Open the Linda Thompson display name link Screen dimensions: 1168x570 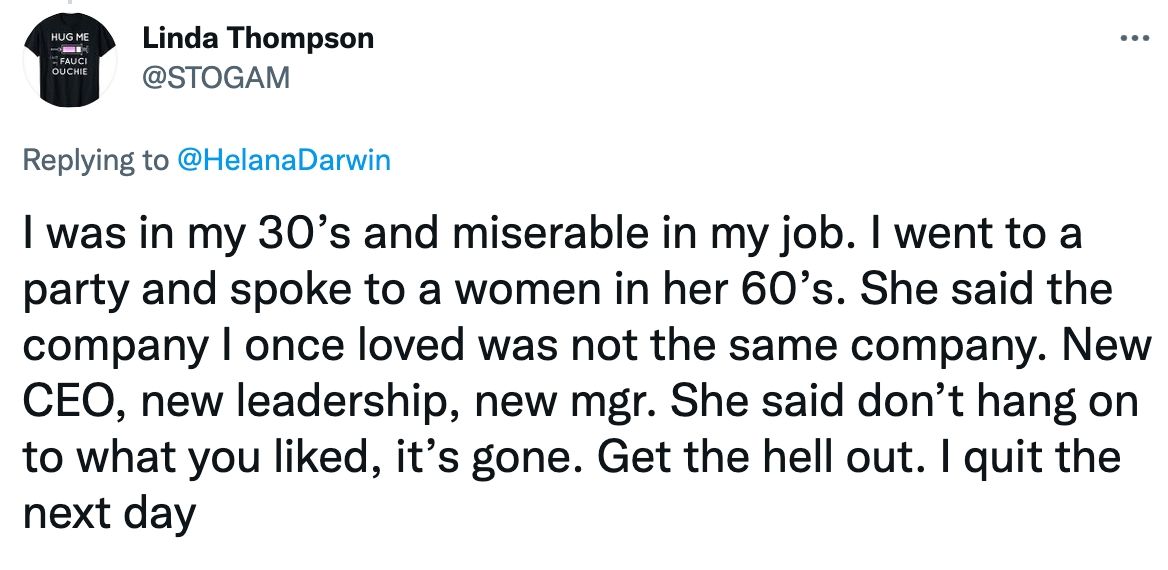coord(258,39)
